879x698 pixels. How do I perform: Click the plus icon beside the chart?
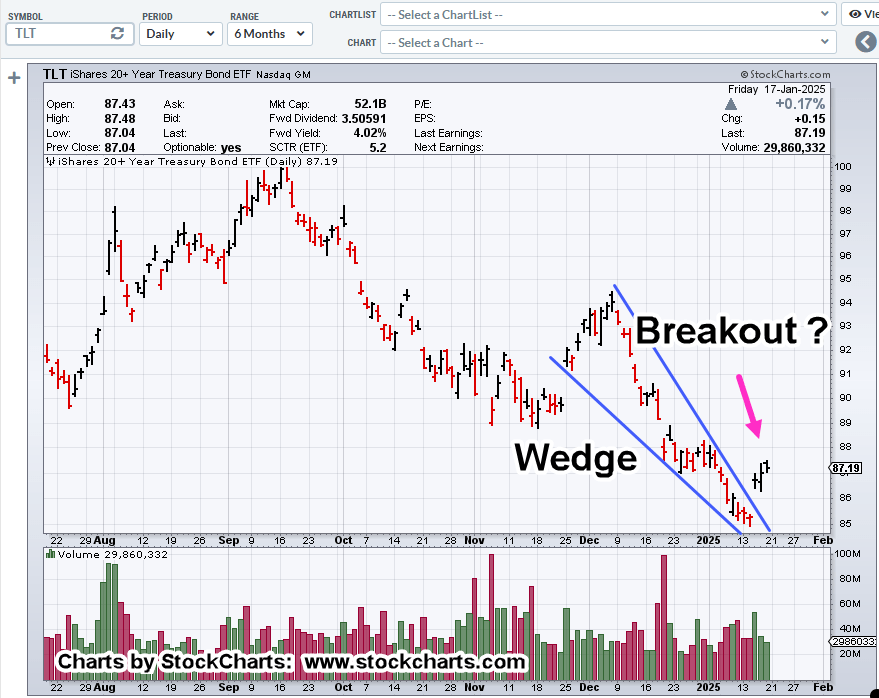tap(14, 78)
